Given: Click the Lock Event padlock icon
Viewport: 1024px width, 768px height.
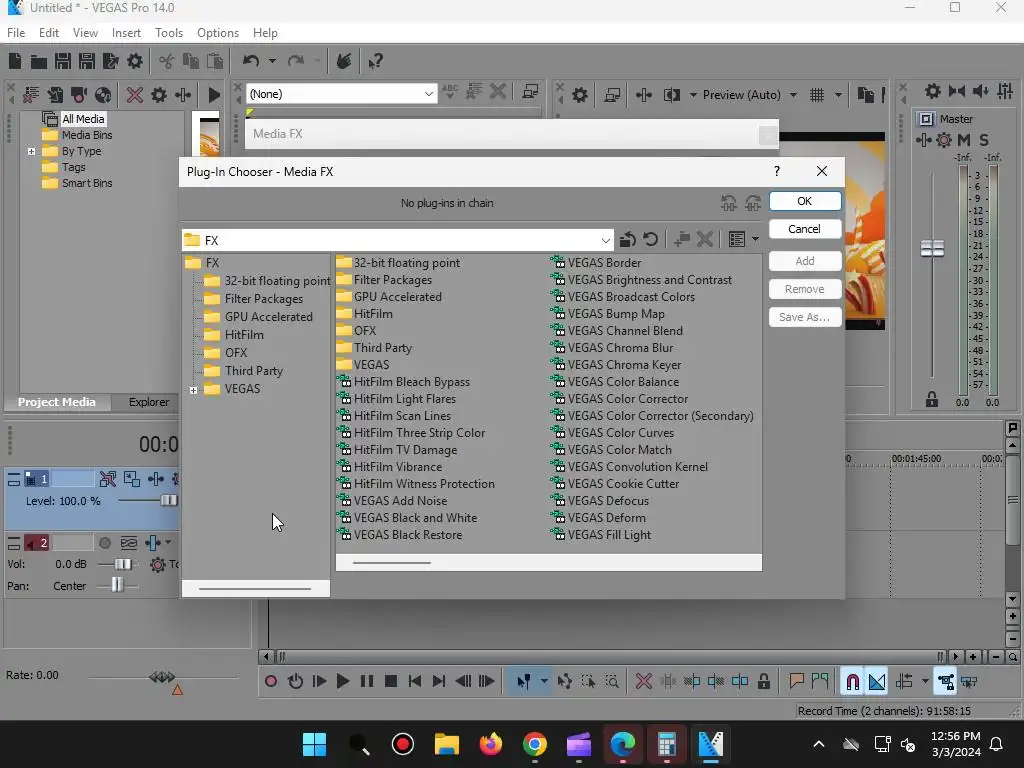Looking at the screenshot, I should tap(763, 682).
